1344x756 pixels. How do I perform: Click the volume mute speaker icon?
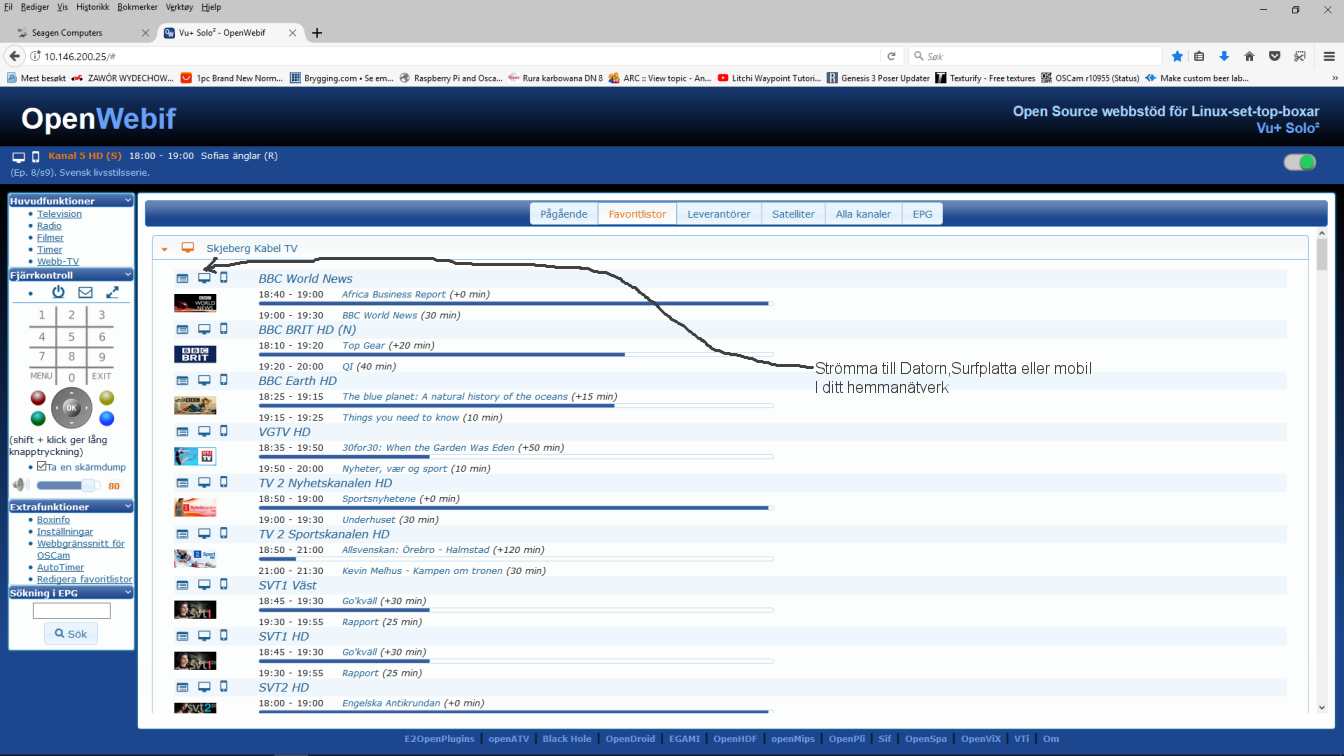[19, 485]
